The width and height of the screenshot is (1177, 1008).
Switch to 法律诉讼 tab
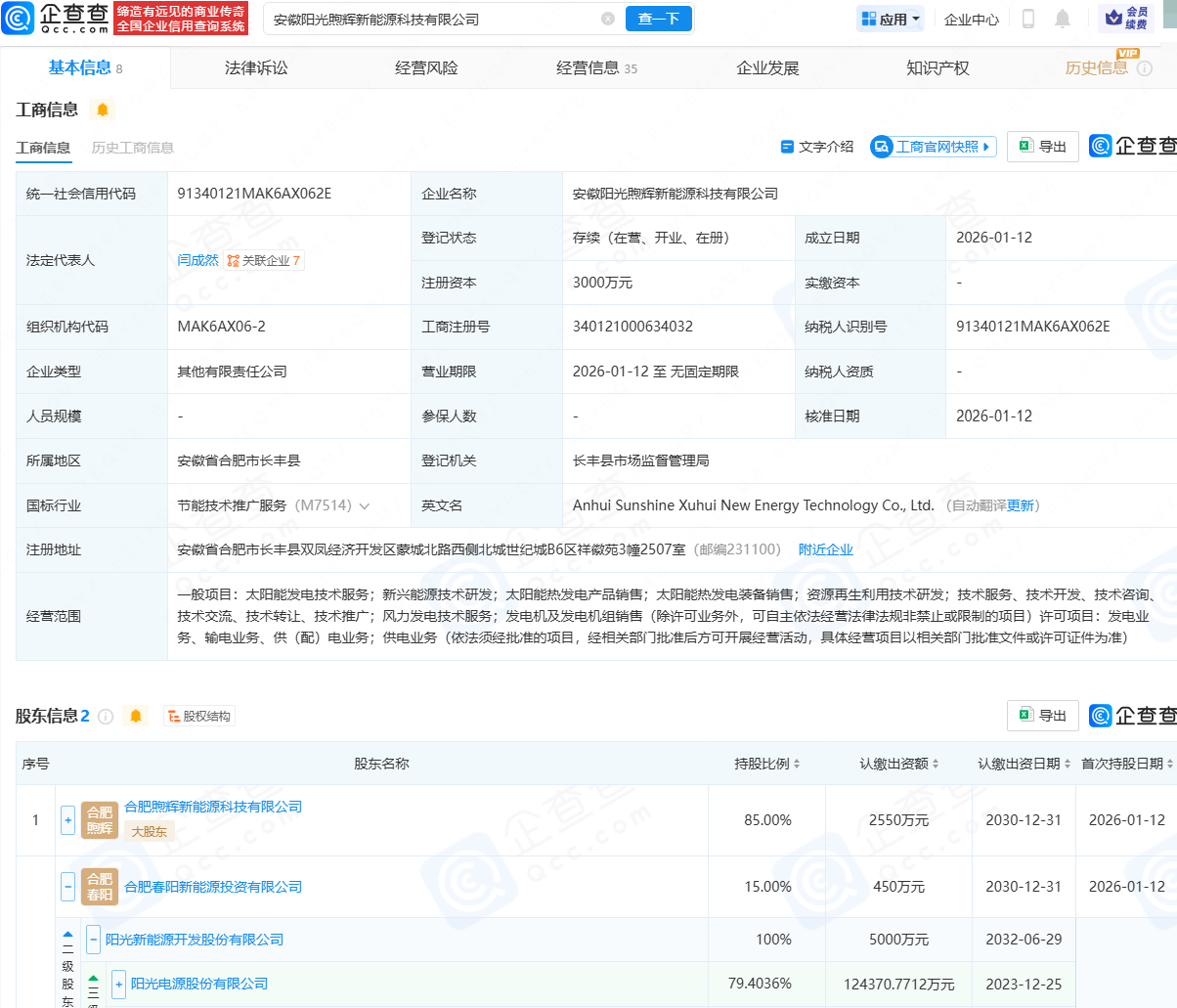pyautogui.click(x=256, y=67)
